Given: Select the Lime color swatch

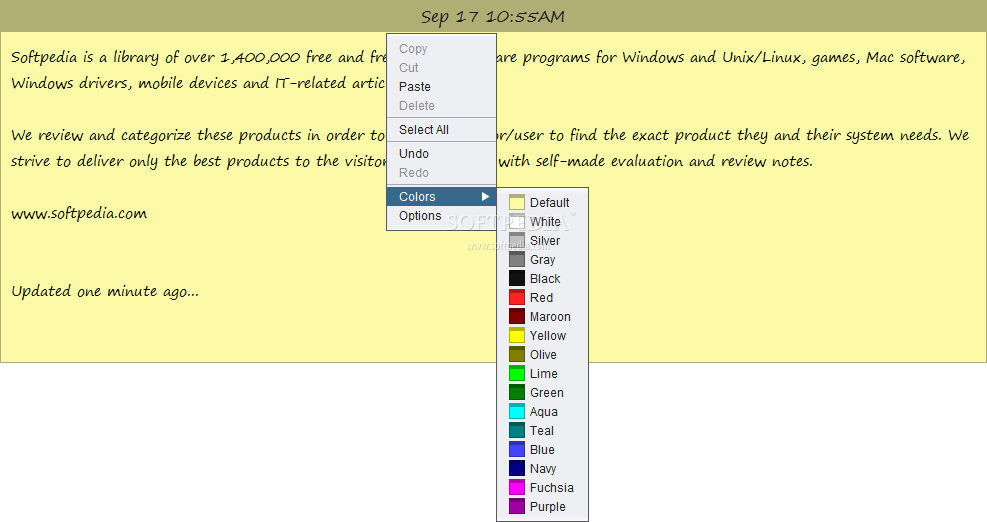Looking at the screenshot, I should tap(517, 373).
